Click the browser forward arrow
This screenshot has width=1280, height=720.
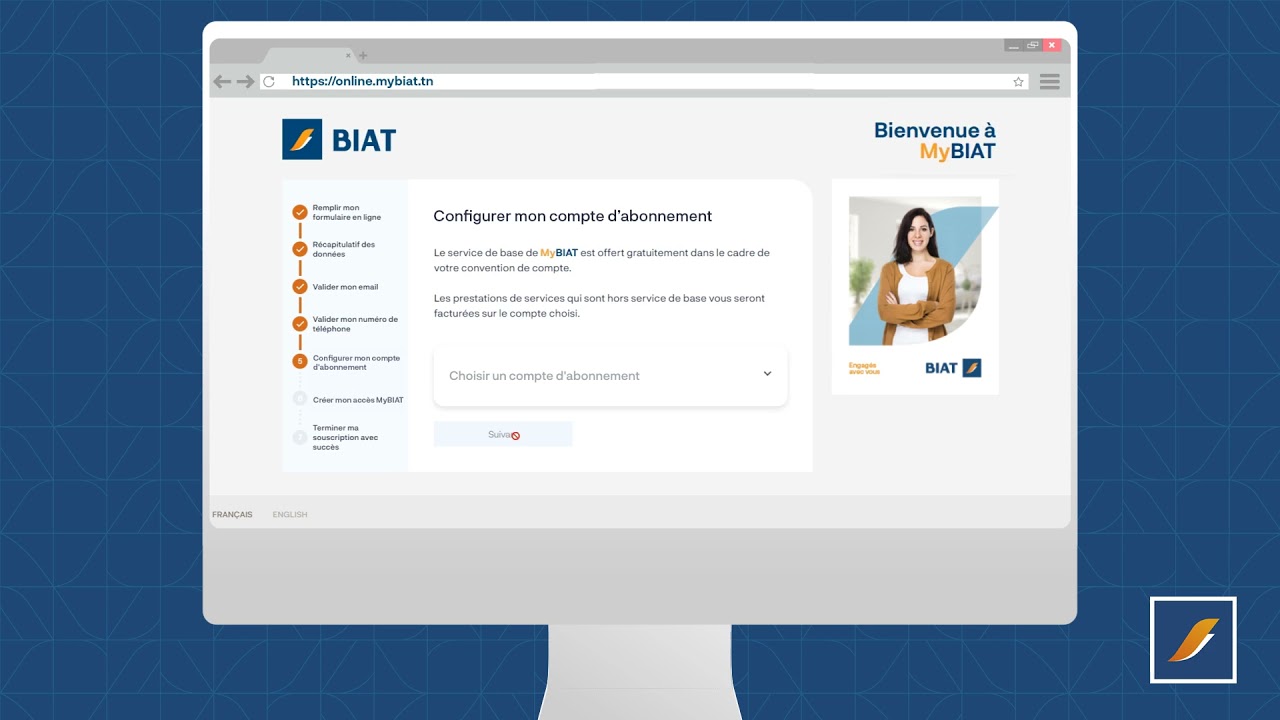245,81
